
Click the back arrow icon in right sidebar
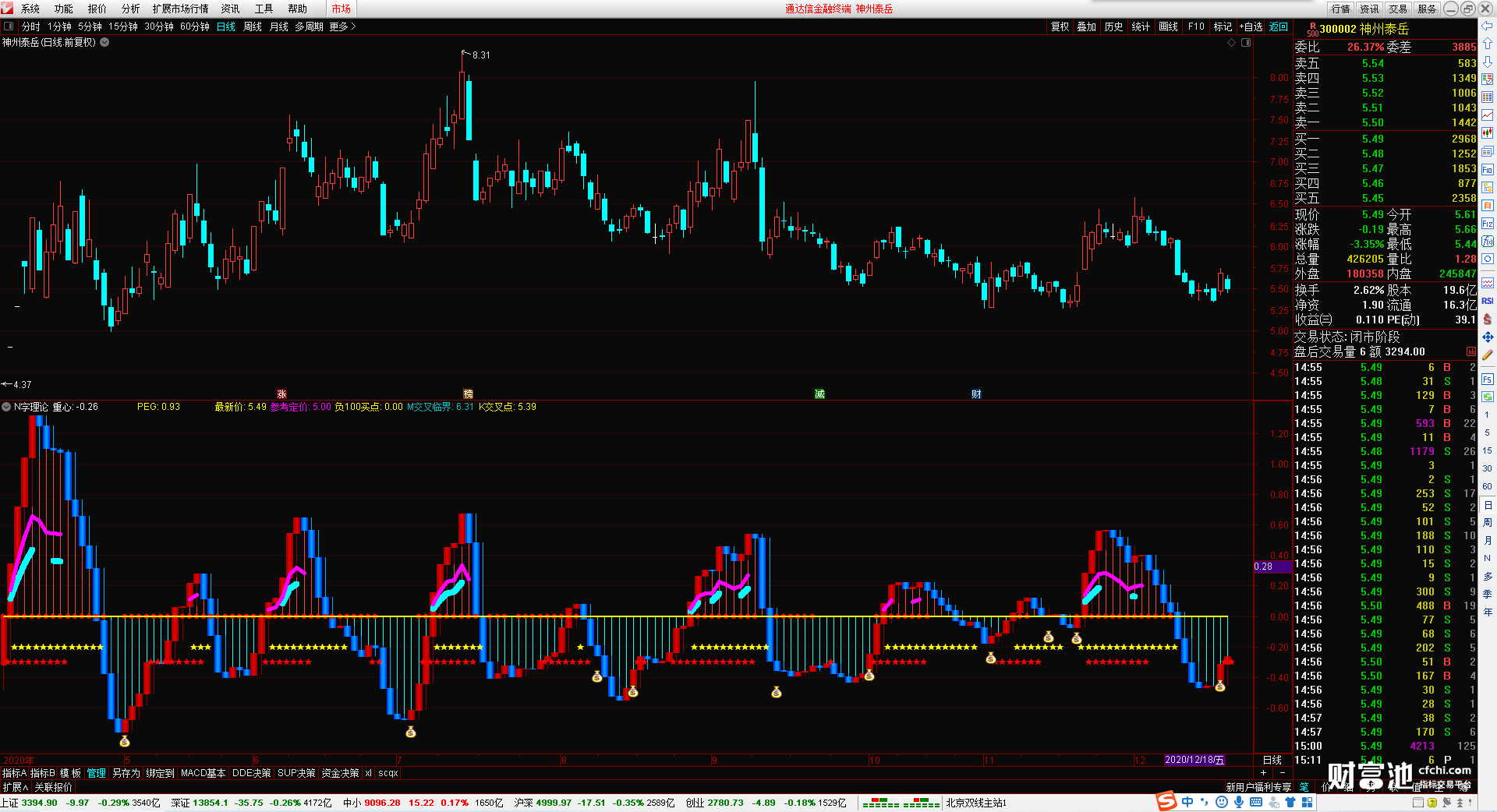[1488, 26]
